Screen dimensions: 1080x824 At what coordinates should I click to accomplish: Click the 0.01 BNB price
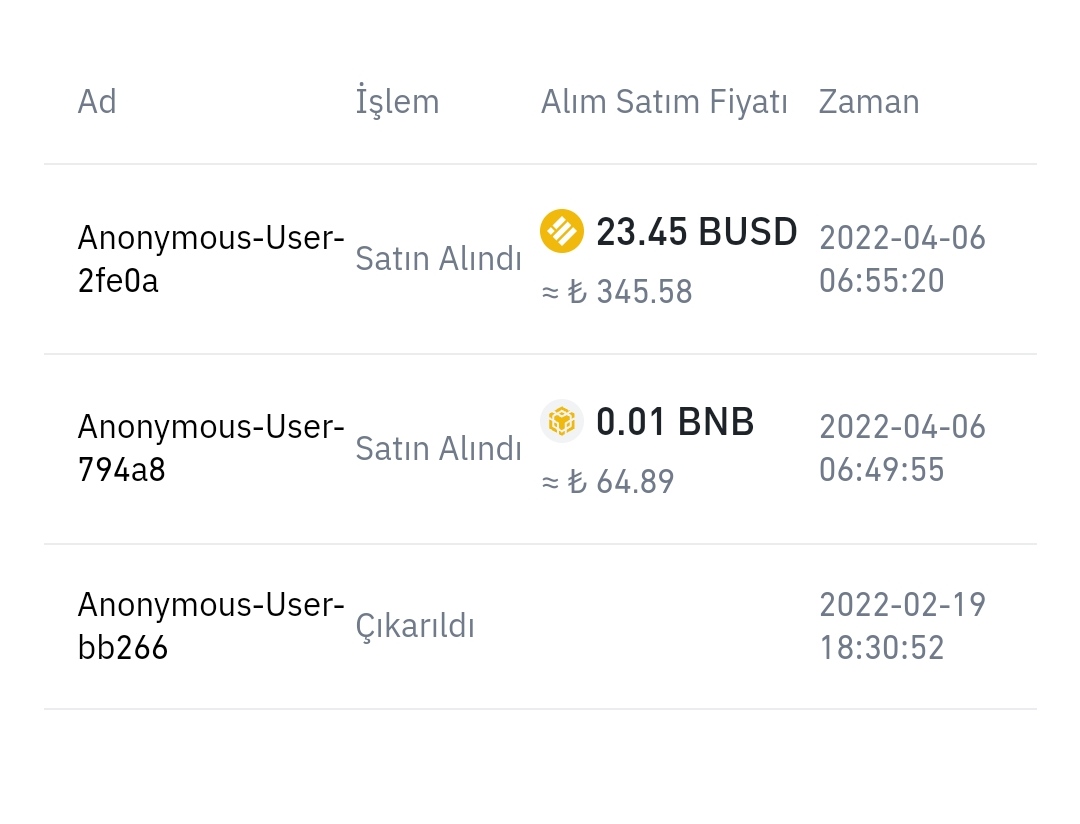coord(675,422)
